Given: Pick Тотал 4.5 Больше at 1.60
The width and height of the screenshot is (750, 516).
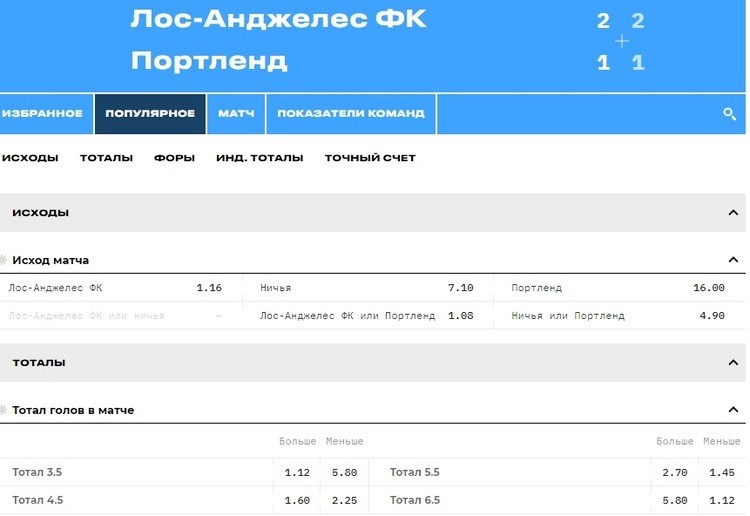Looking at the screenshot, I should (x=297, y=500).
